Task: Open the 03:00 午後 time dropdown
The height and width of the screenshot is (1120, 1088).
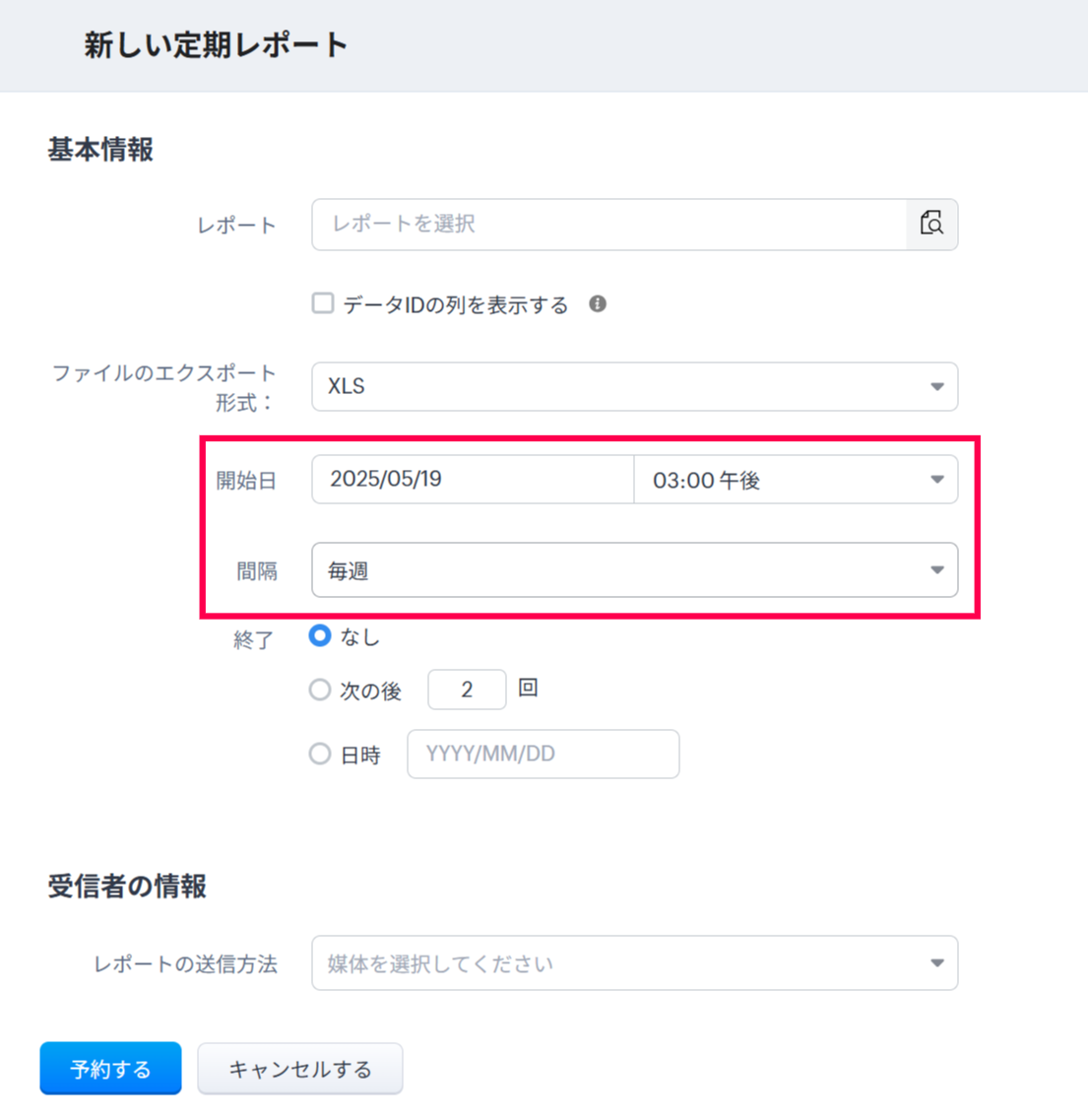Action: 796,480
